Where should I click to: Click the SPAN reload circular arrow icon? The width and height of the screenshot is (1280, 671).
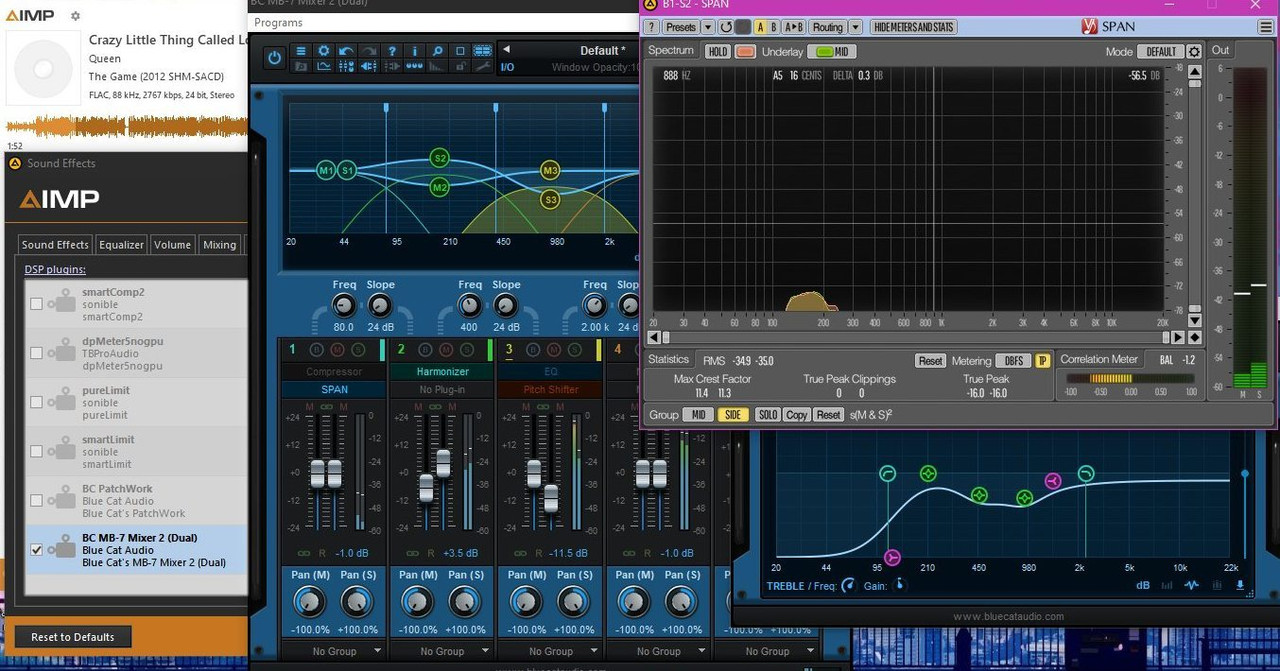726,27
